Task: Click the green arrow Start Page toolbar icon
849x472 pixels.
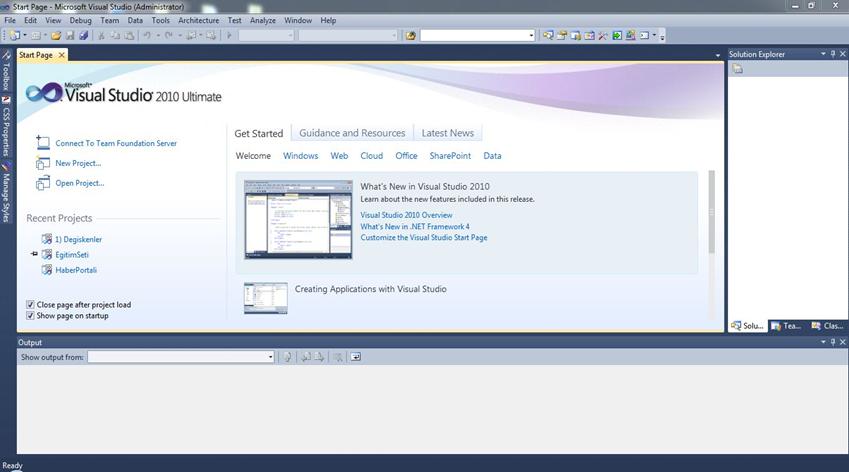Action: tap(617, 36)
